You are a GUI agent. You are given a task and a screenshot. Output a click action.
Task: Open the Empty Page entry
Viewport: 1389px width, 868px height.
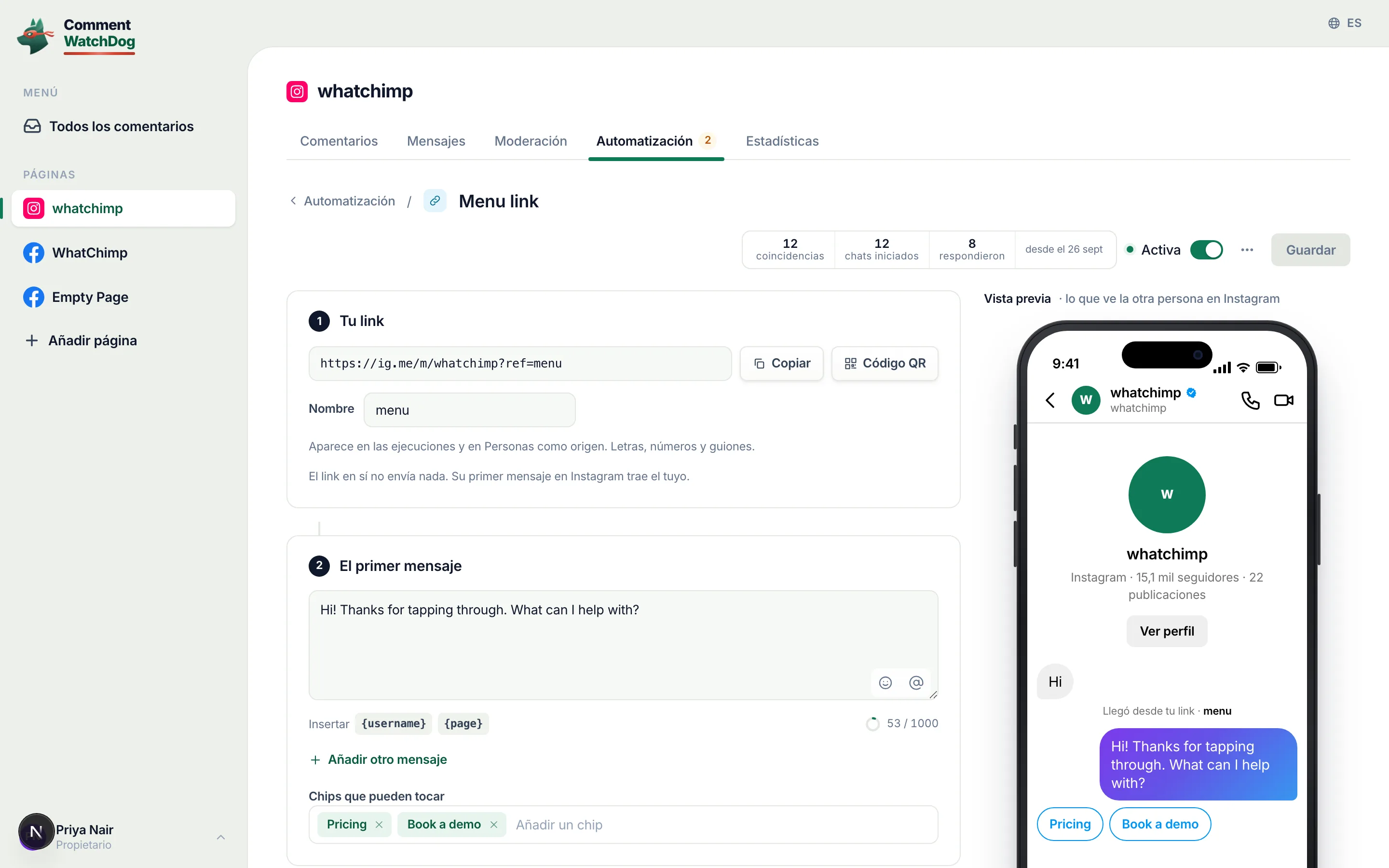(x=123, y=297)
